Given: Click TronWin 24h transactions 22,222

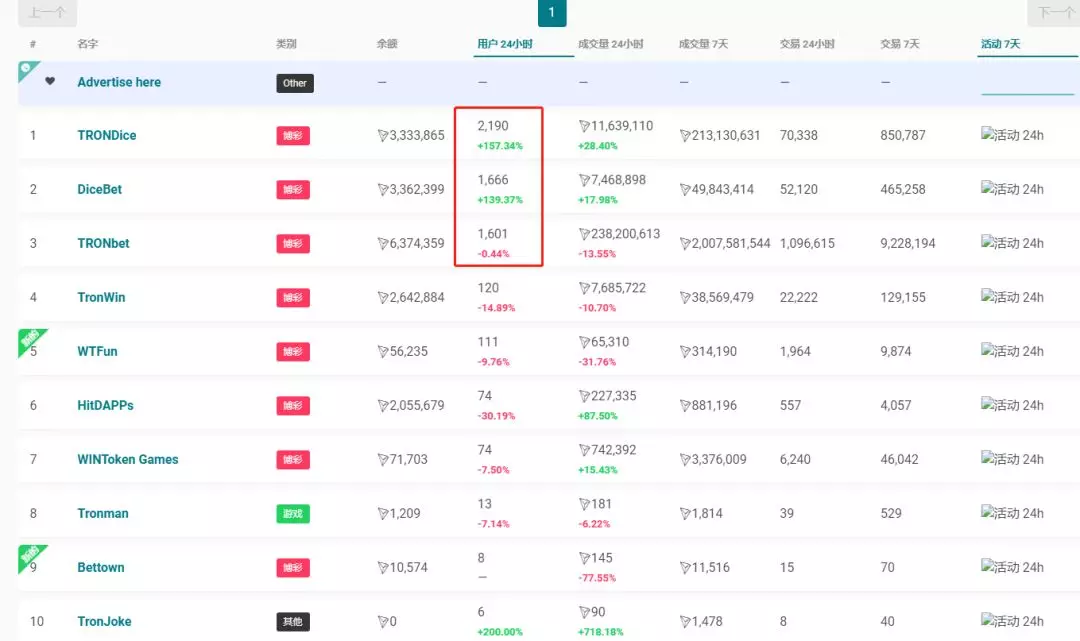Looking at the screenshot, I should pos(799,297).
